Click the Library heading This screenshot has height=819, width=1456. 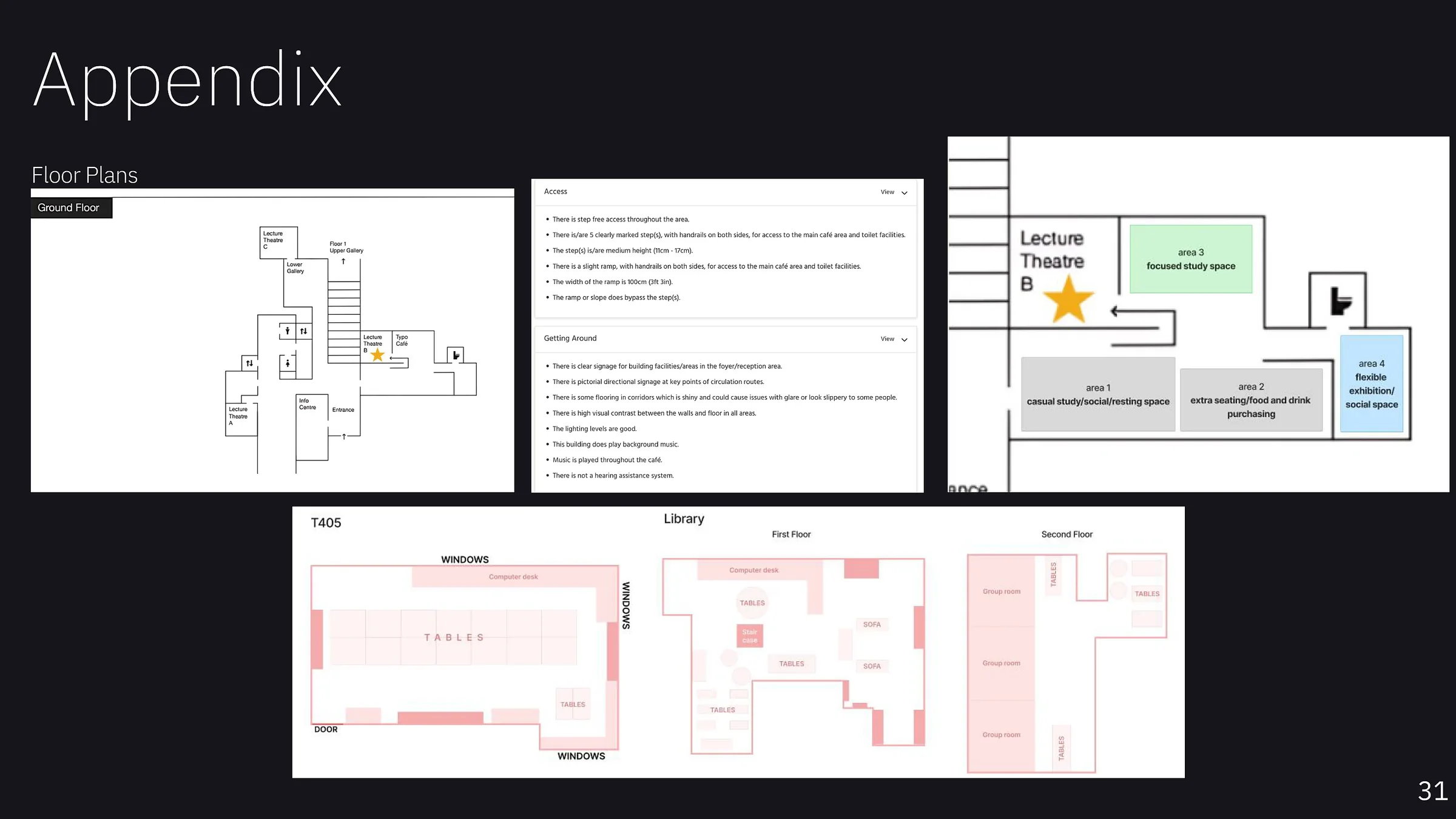pos(684,519)
